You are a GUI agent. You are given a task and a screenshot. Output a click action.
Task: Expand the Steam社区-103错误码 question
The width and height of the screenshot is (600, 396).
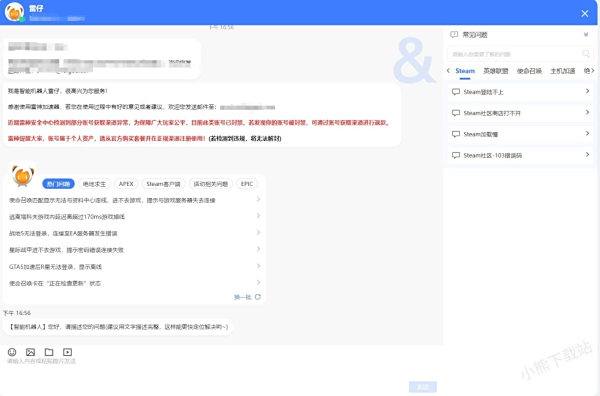point(587,154)
